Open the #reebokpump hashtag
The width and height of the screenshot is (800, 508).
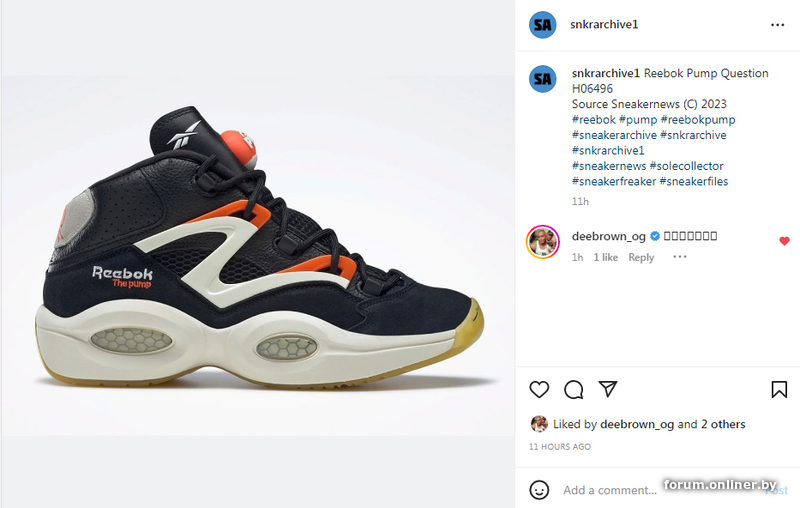pyautogui.click(x=697, y=120)
